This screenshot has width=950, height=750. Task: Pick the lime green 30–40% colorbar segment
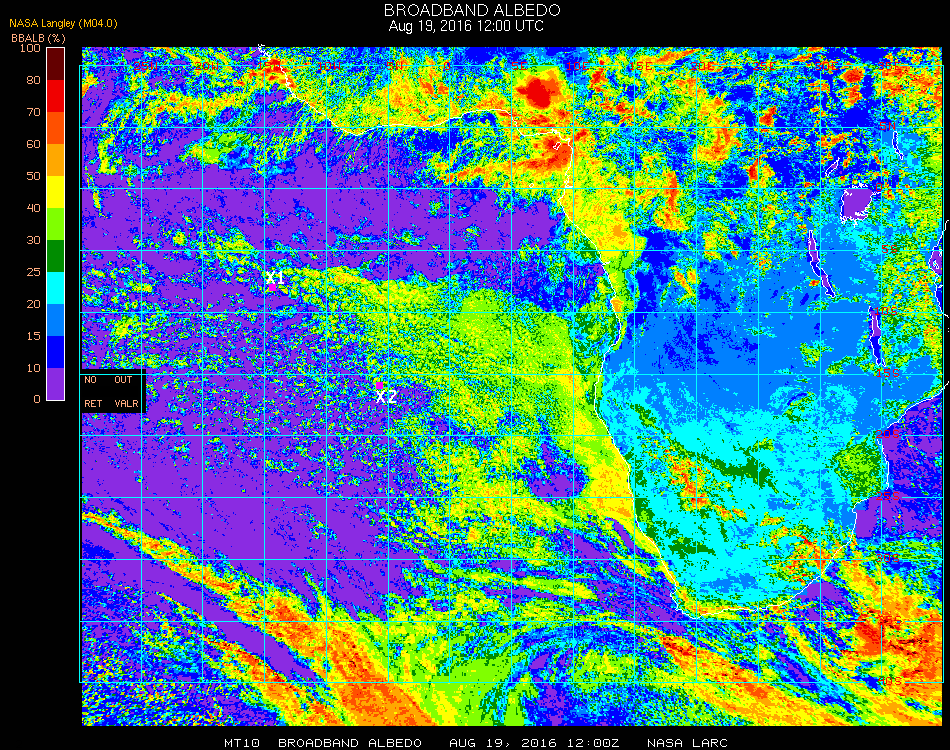[x=56, y=224]
